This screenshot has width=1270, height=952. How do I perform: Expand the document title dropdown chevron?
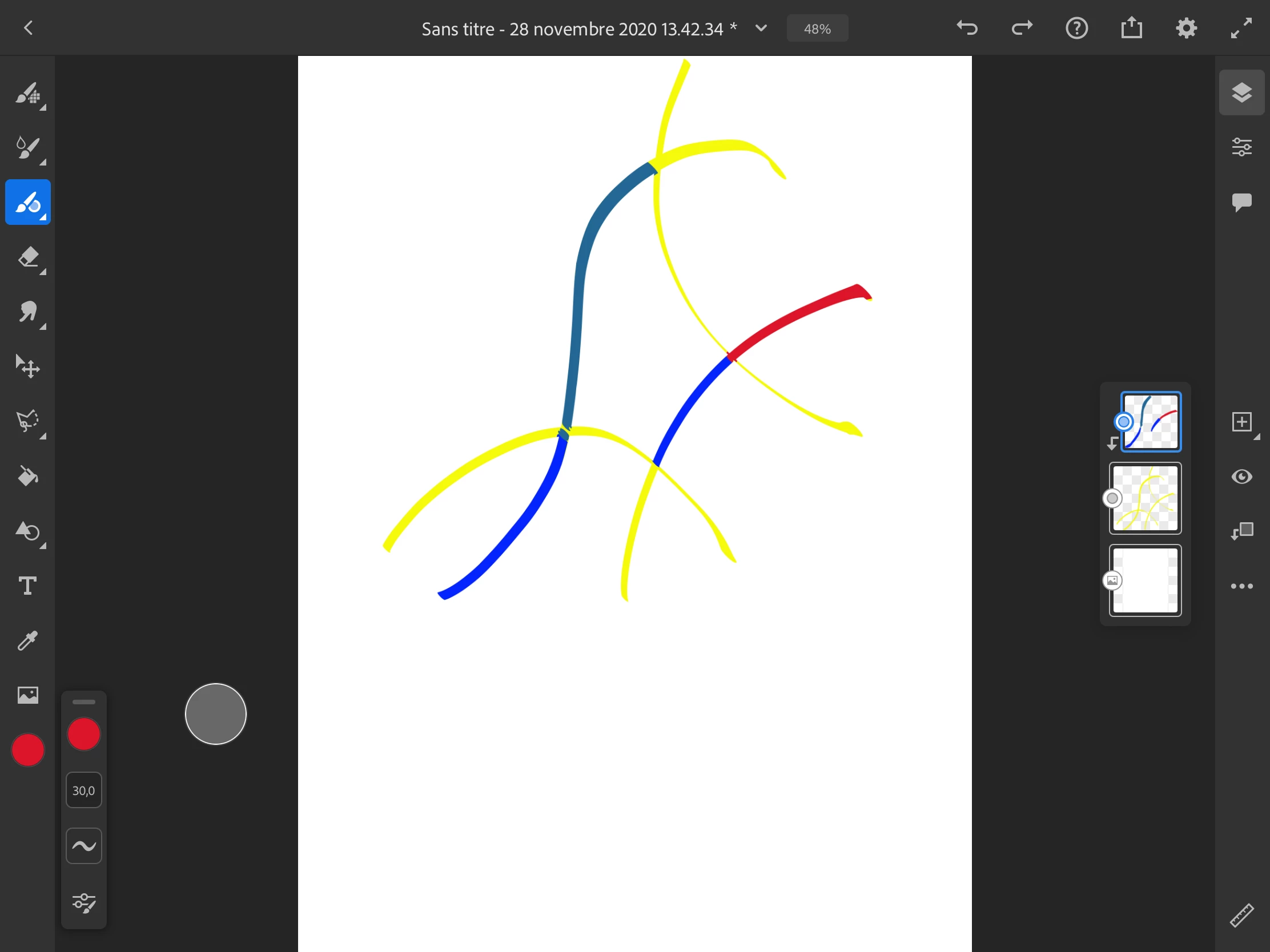coord(761,28)
